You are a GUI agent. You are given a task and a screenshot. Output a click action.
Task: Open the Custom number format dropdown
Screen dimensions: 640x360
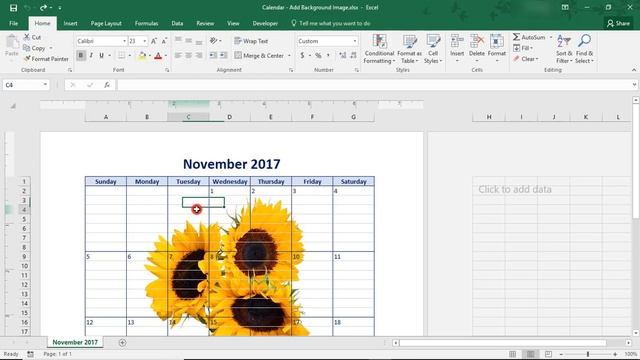(355, 41)
